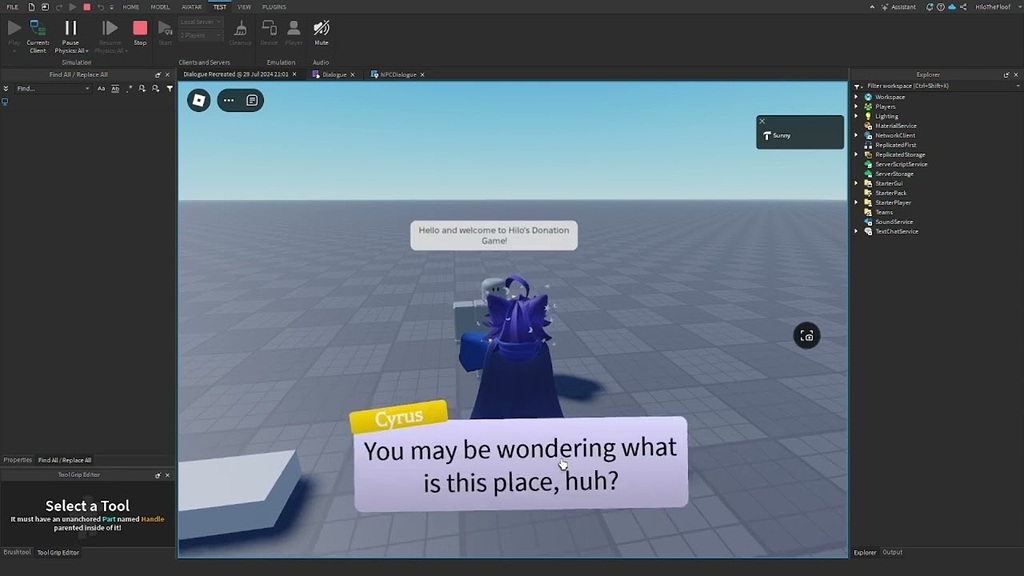Mute audio with the Mute toggle
Screen dimensions: 1024x576
pos(321,30)
